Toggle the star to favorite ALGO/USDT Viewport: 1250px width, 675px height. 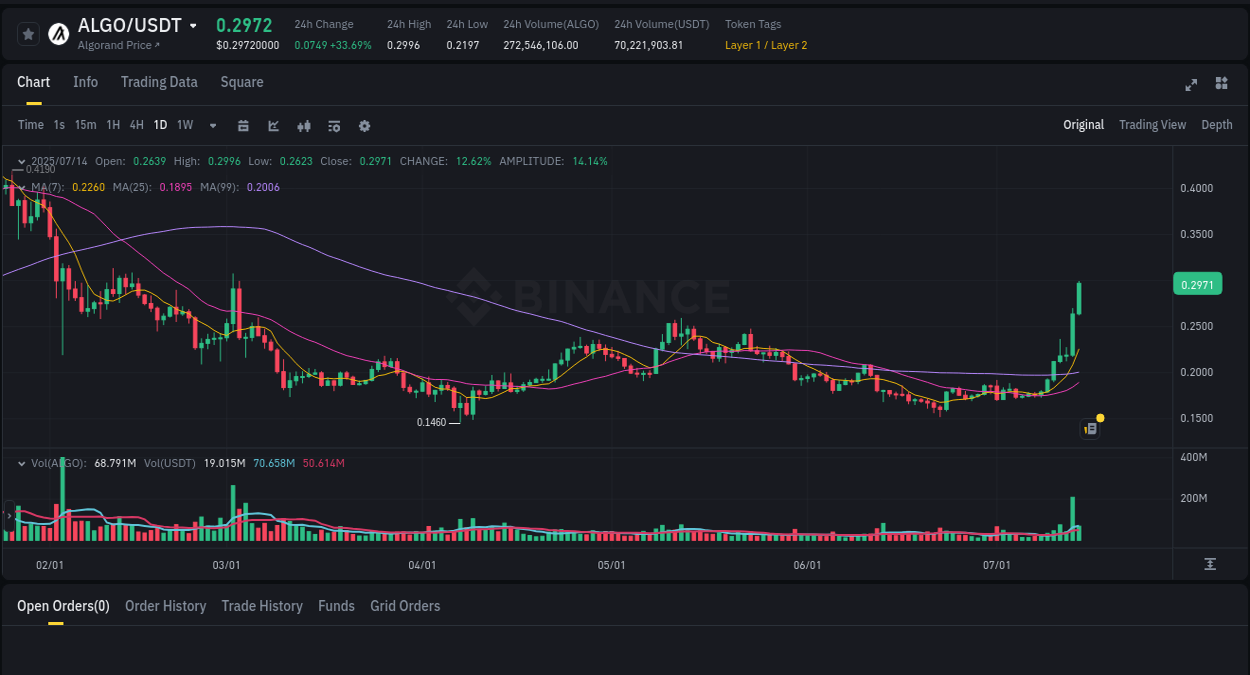[28, 33]
